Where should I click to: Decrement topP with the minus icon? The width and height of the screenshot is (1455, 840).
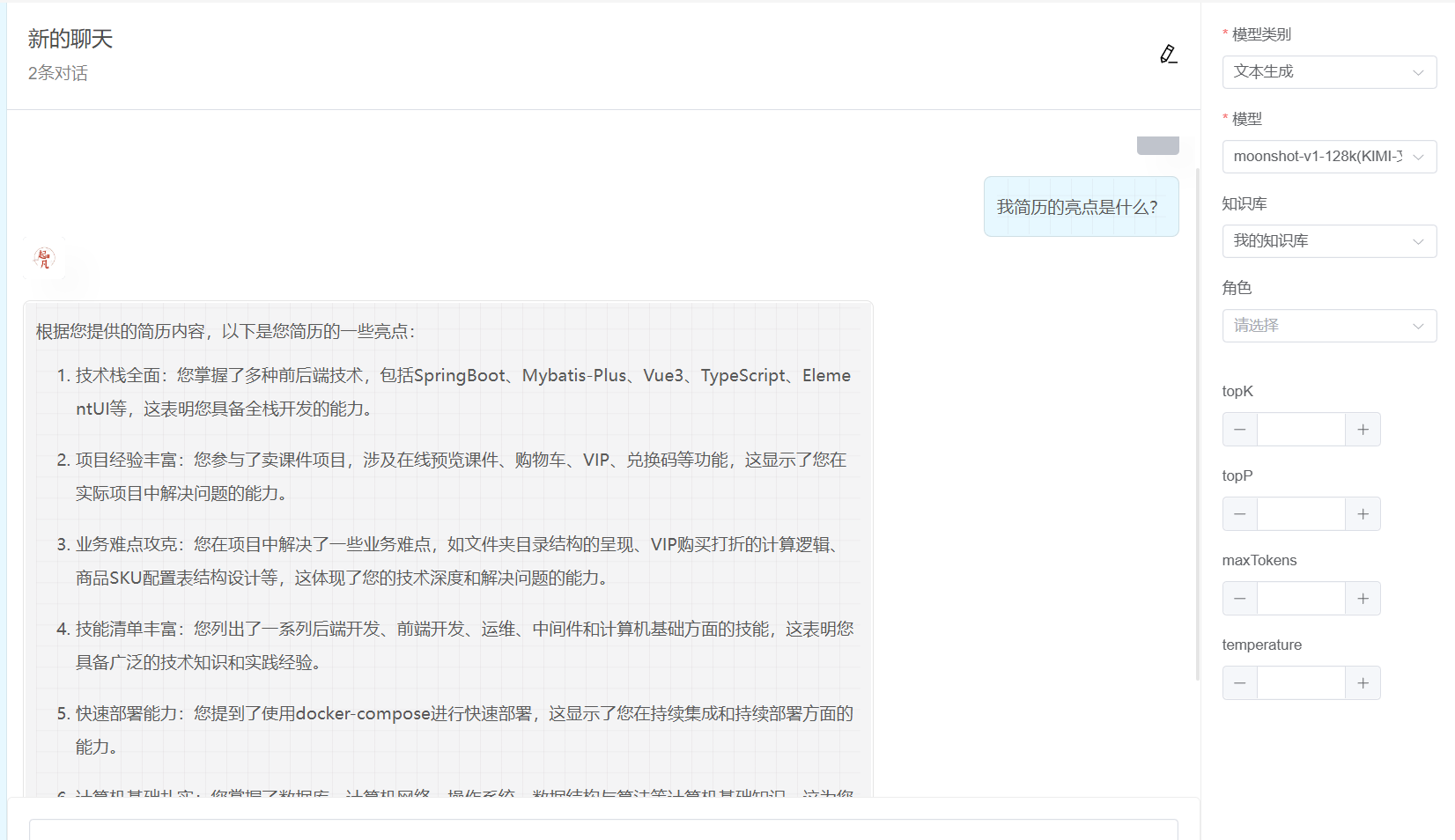1239,513
